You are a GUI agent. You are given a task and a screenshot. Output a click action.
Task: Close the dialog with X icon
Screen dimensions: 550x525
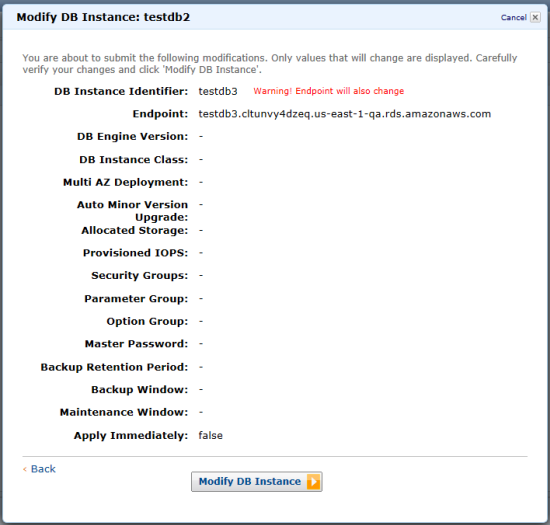[535, 17]
